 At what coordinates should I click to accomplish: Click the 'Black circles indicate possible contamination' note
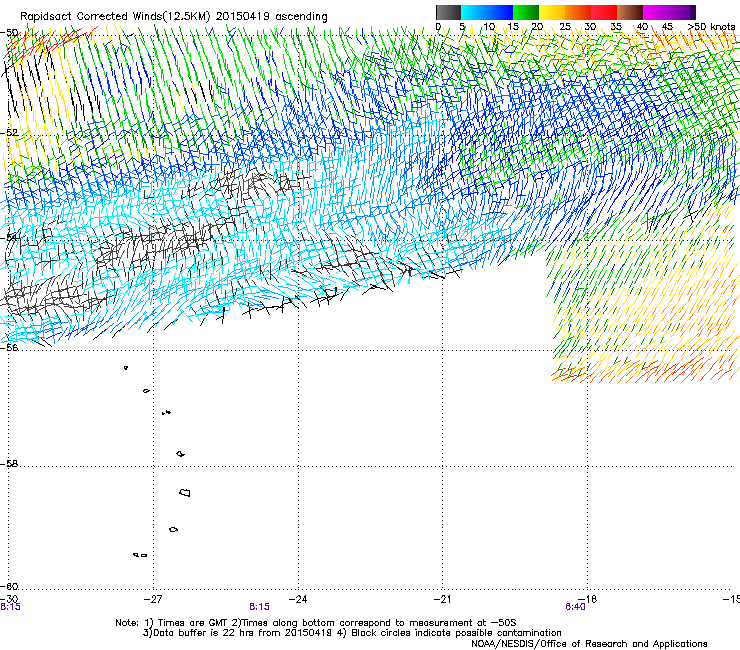coord(456,633)
